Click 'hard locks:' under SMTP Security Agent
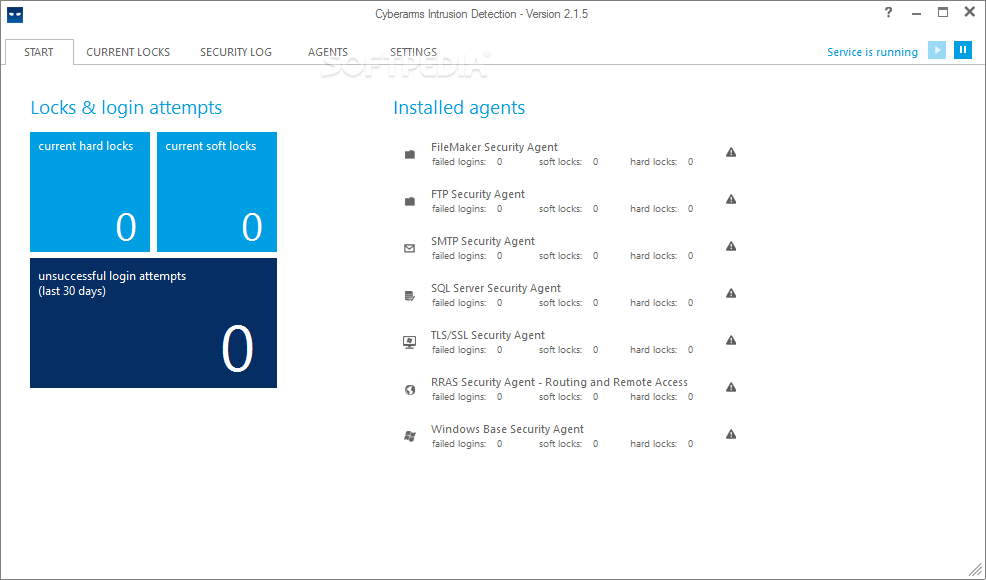Image resolution: width=986 pixels, height=580 pixels. point(653,256)
